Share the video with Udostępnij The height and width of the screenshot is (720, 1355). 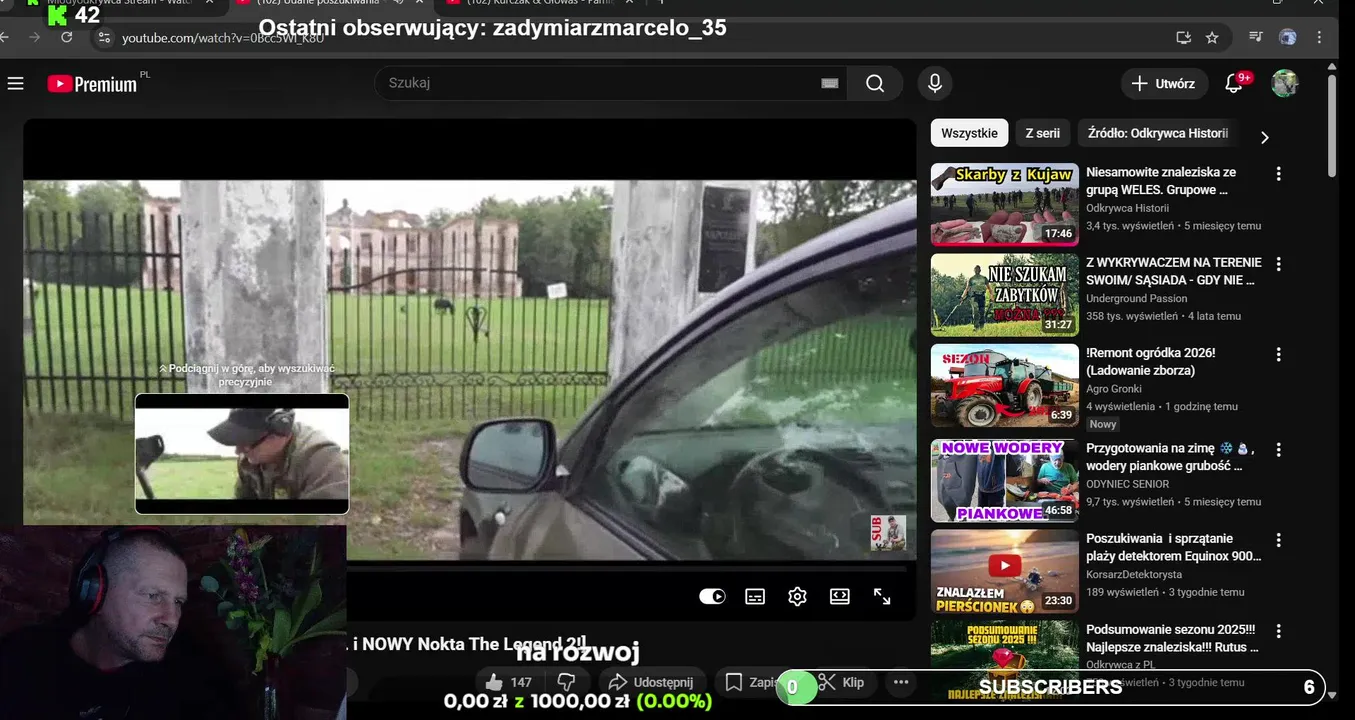[x=651, y=682]
